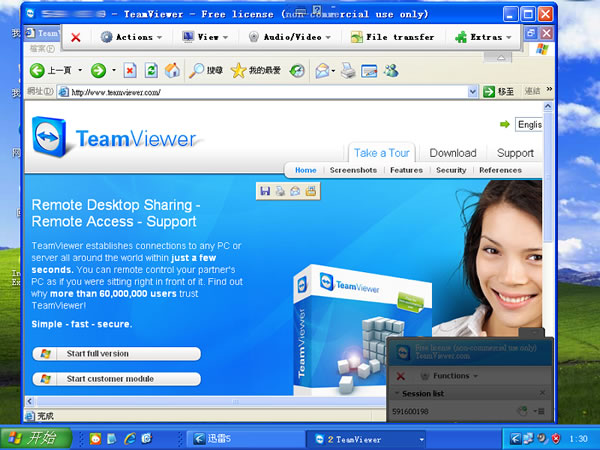Switch to the Download tab

coord(453,153)
